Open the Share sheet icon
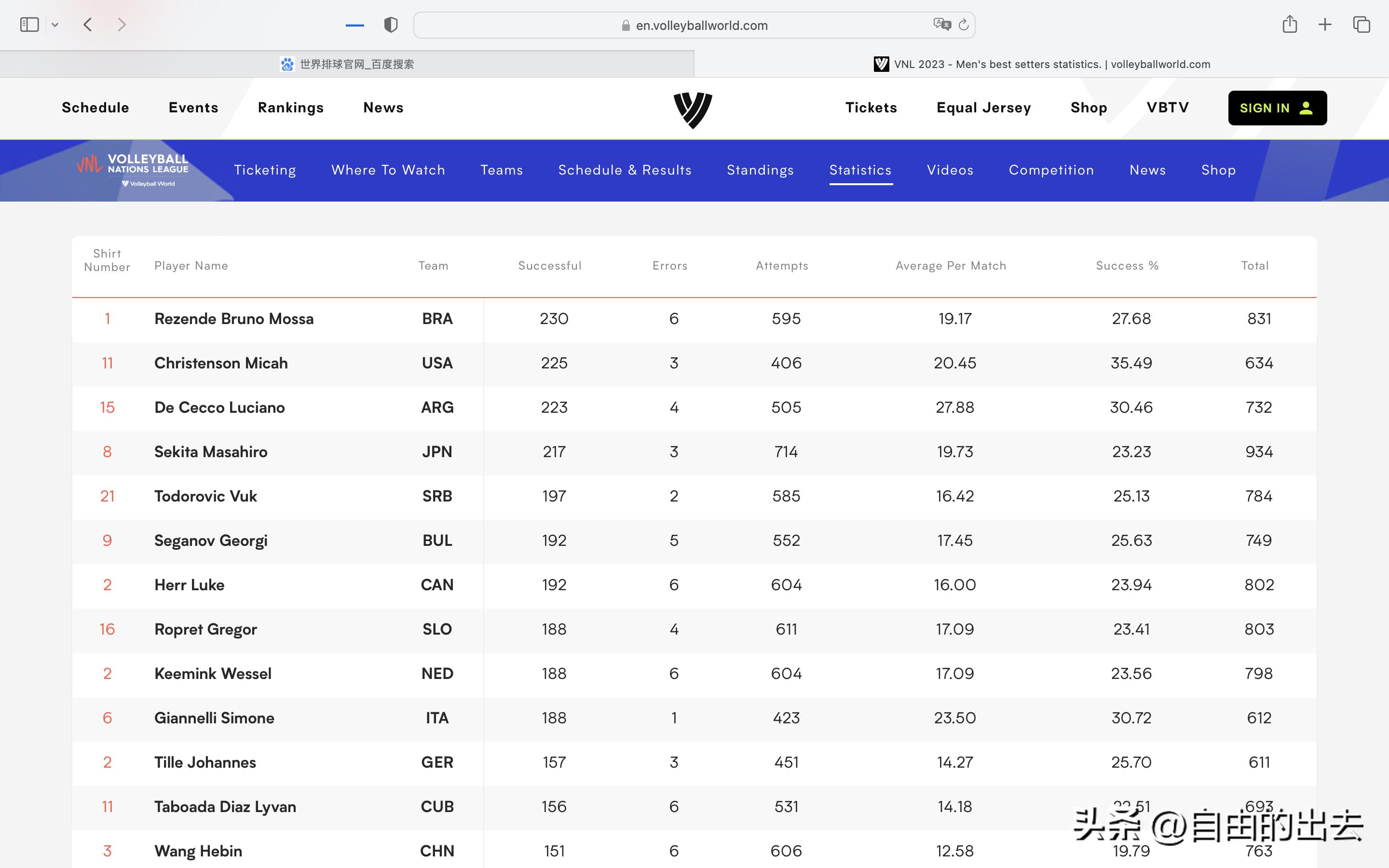The width and height of the screenshot is (1389, 868). click(1289, 25)
